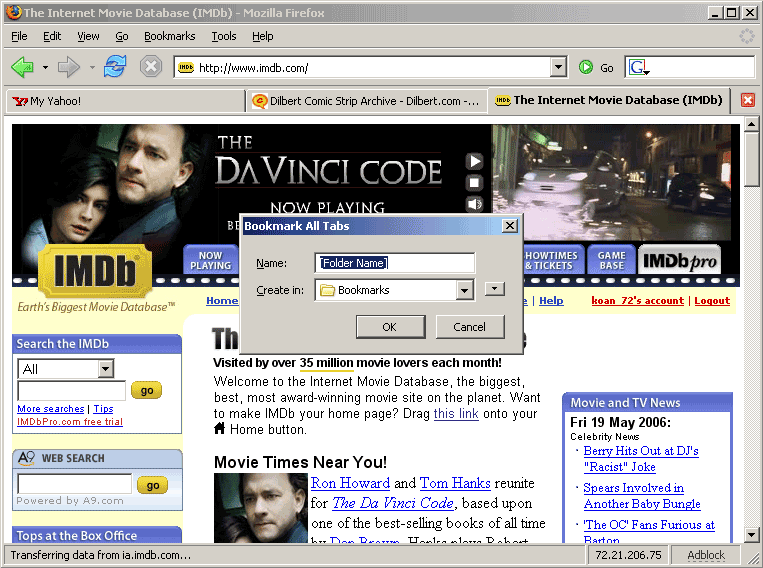The width and height of the screenshot is (763, 568).
Task: Reload the page with the refresh icon
Action: click(x=115, y=67)
